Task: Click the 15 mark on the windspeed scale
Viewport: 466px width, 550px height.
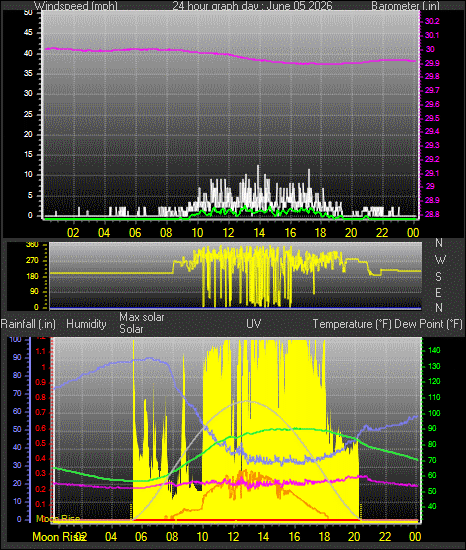Action: click(28, 154)
